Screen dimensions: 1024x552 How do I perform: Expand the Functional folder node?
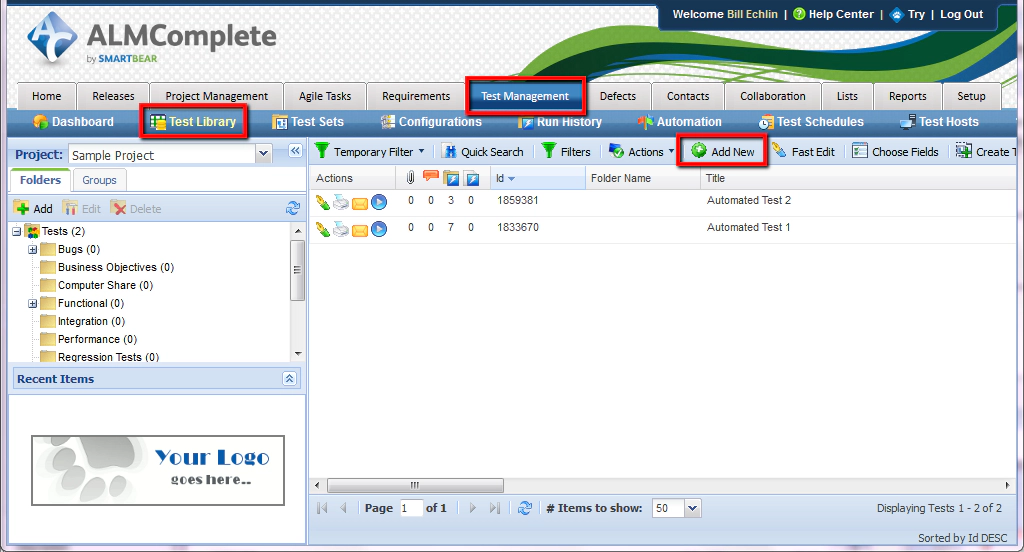coord(33,304)
